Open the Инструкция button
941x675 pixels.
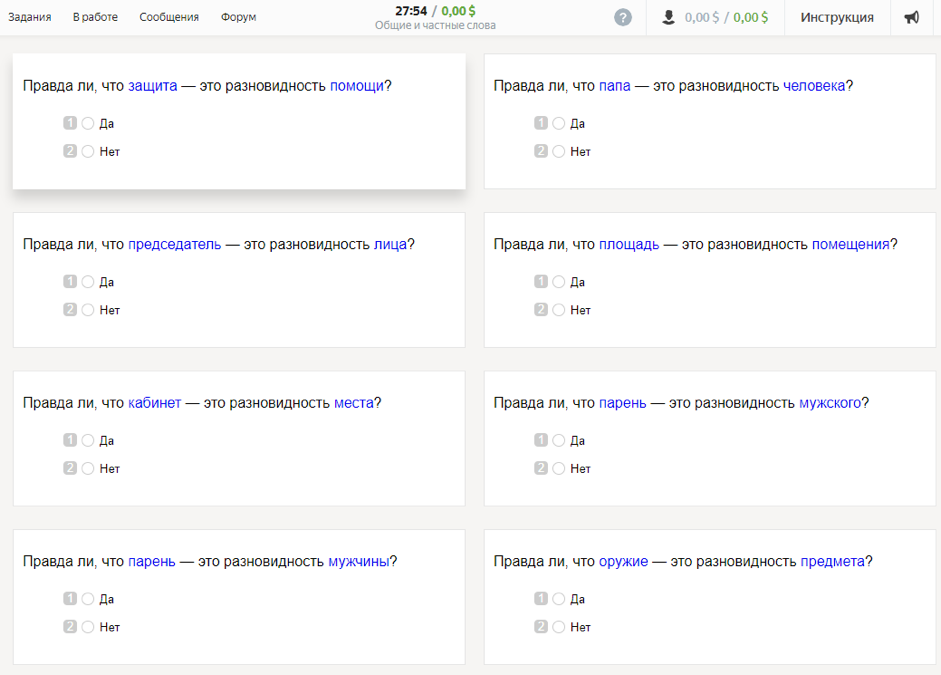837,17
